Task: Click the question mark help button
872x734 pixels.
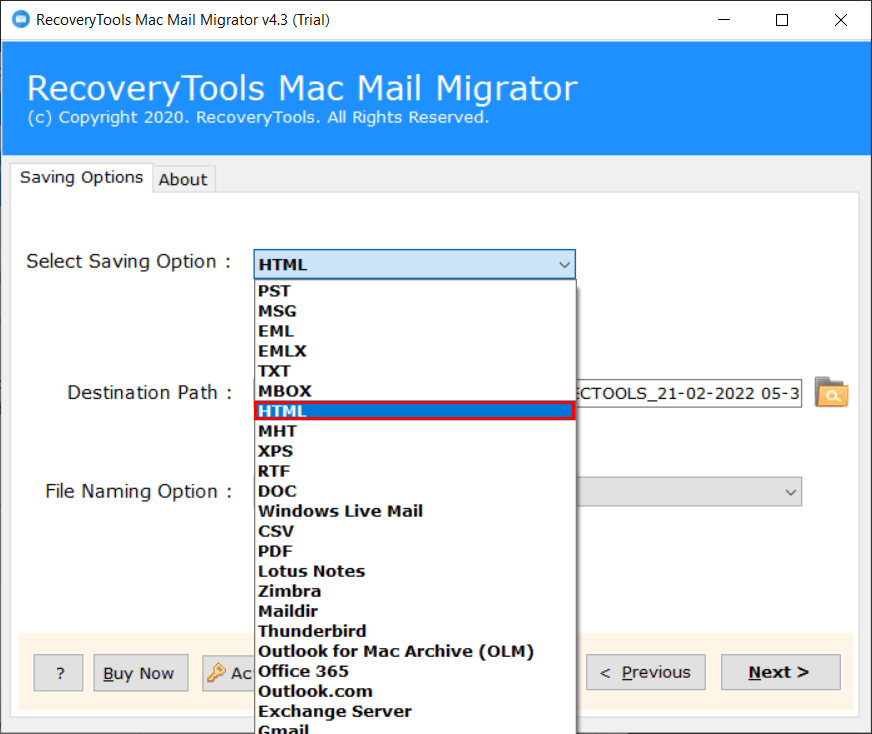Action: [x=58, y=673]
